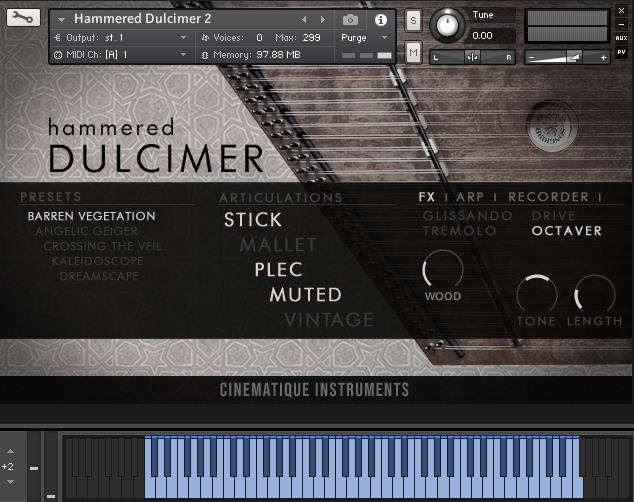Solo the instrument with S button
Screen dimensions: 634x502
tap(414, 22)
